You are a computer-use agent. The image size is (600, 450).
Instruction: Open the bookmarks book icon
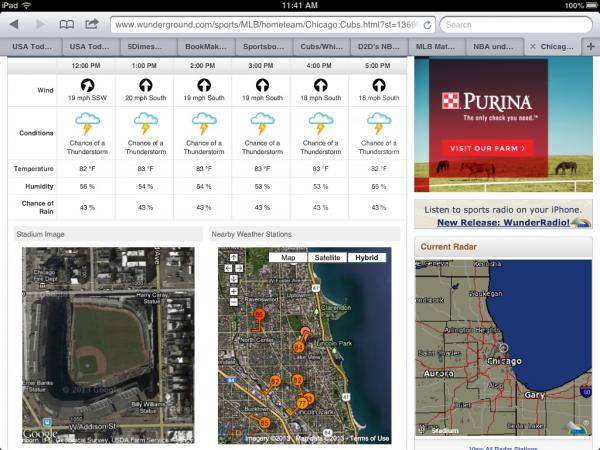(66, 23)
